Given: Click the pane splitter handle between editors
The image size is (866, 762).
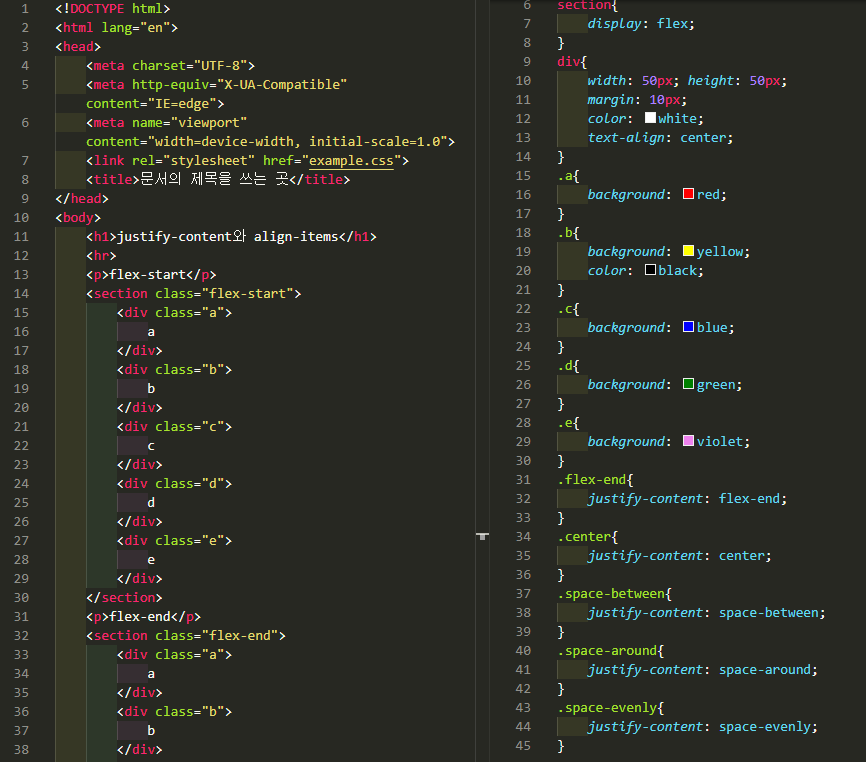Looking at the screenshot, I should 482,536.
